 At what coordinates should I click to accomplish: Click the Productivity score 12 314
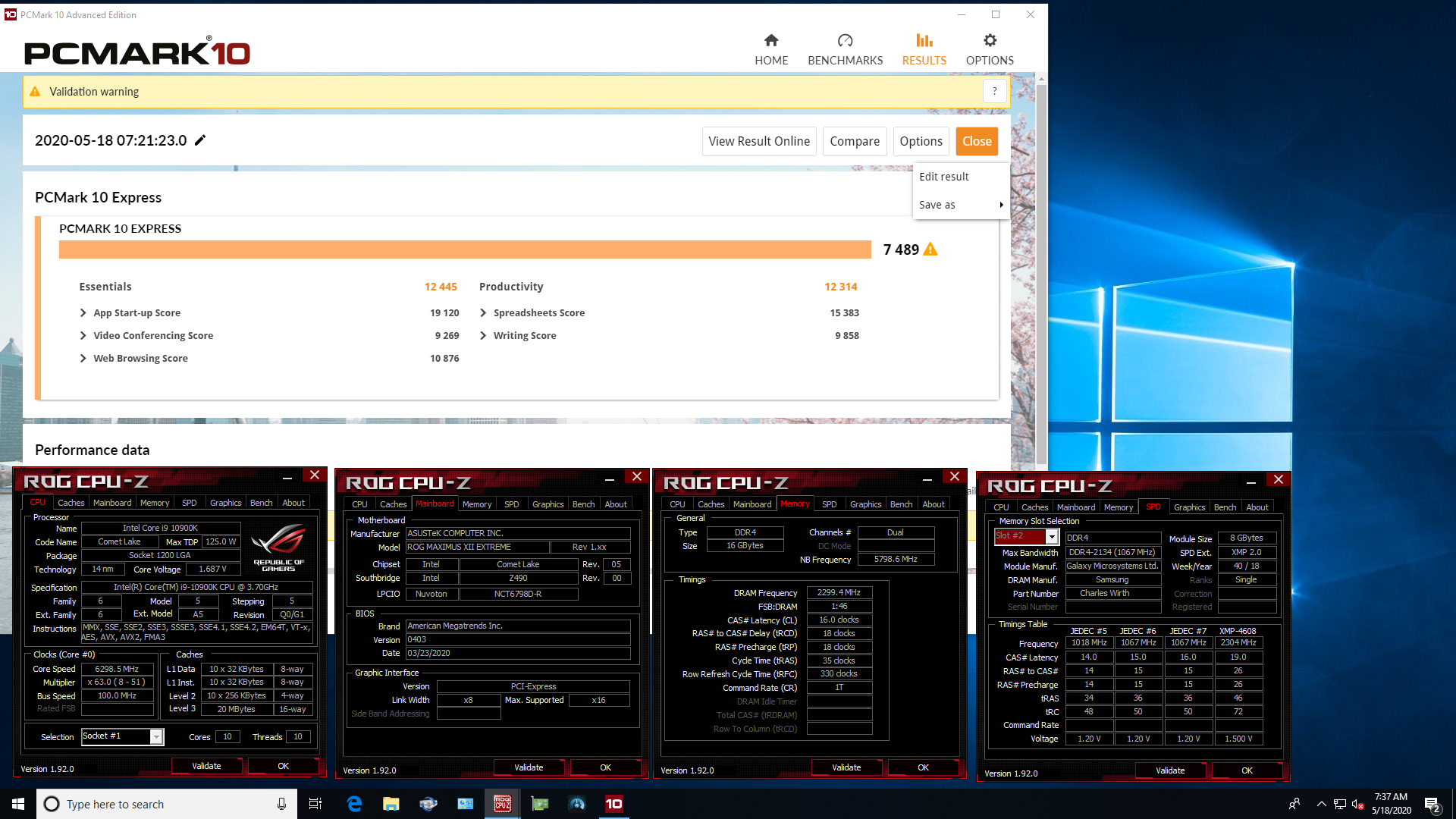840,287
